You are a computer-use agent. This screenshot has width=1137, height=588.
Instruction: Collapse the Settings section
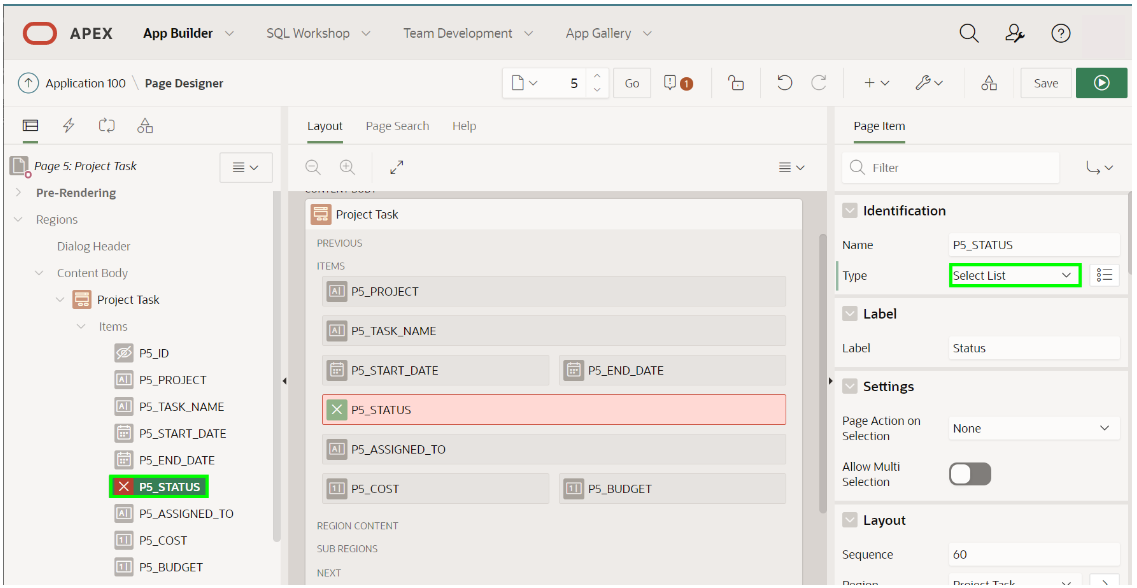[849, 386]
